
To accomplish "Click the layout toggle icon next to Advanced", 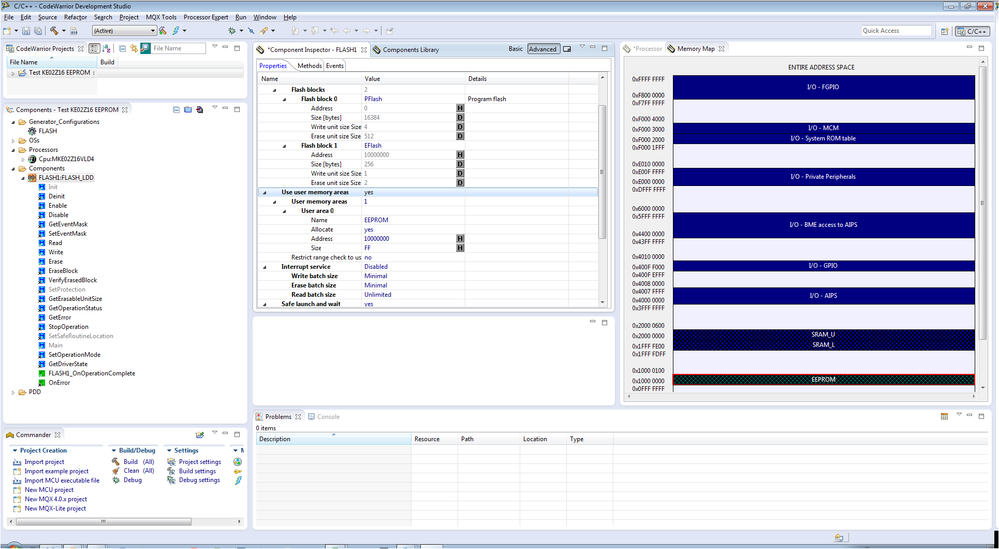I will (x=567, y=49).
